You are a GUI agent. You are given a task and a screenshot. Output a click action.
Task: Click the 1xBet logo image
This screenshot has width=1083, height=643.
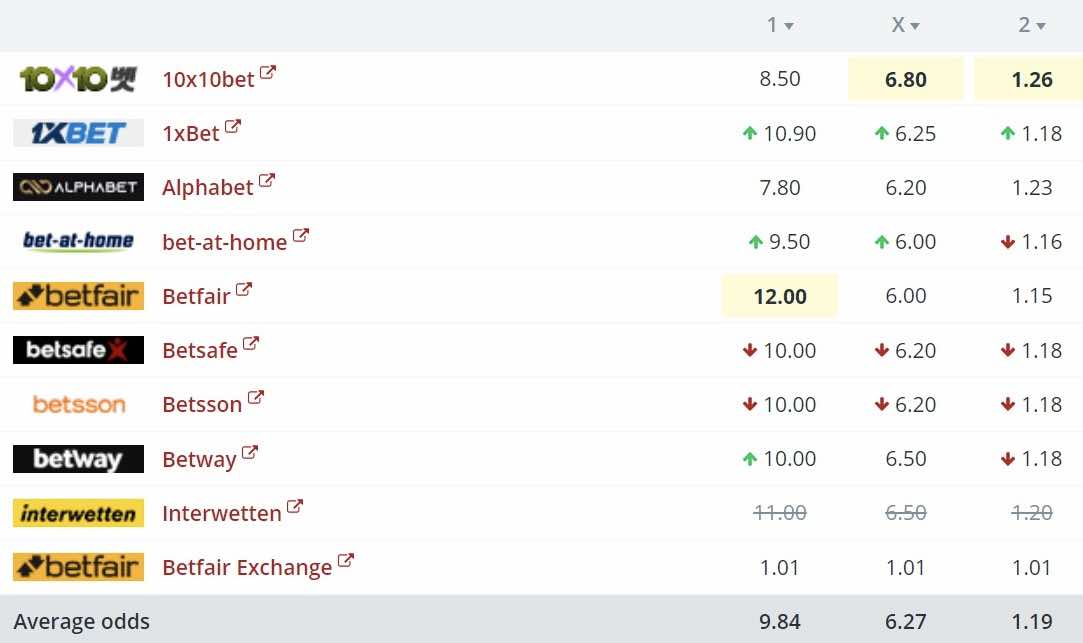[78, 133]
